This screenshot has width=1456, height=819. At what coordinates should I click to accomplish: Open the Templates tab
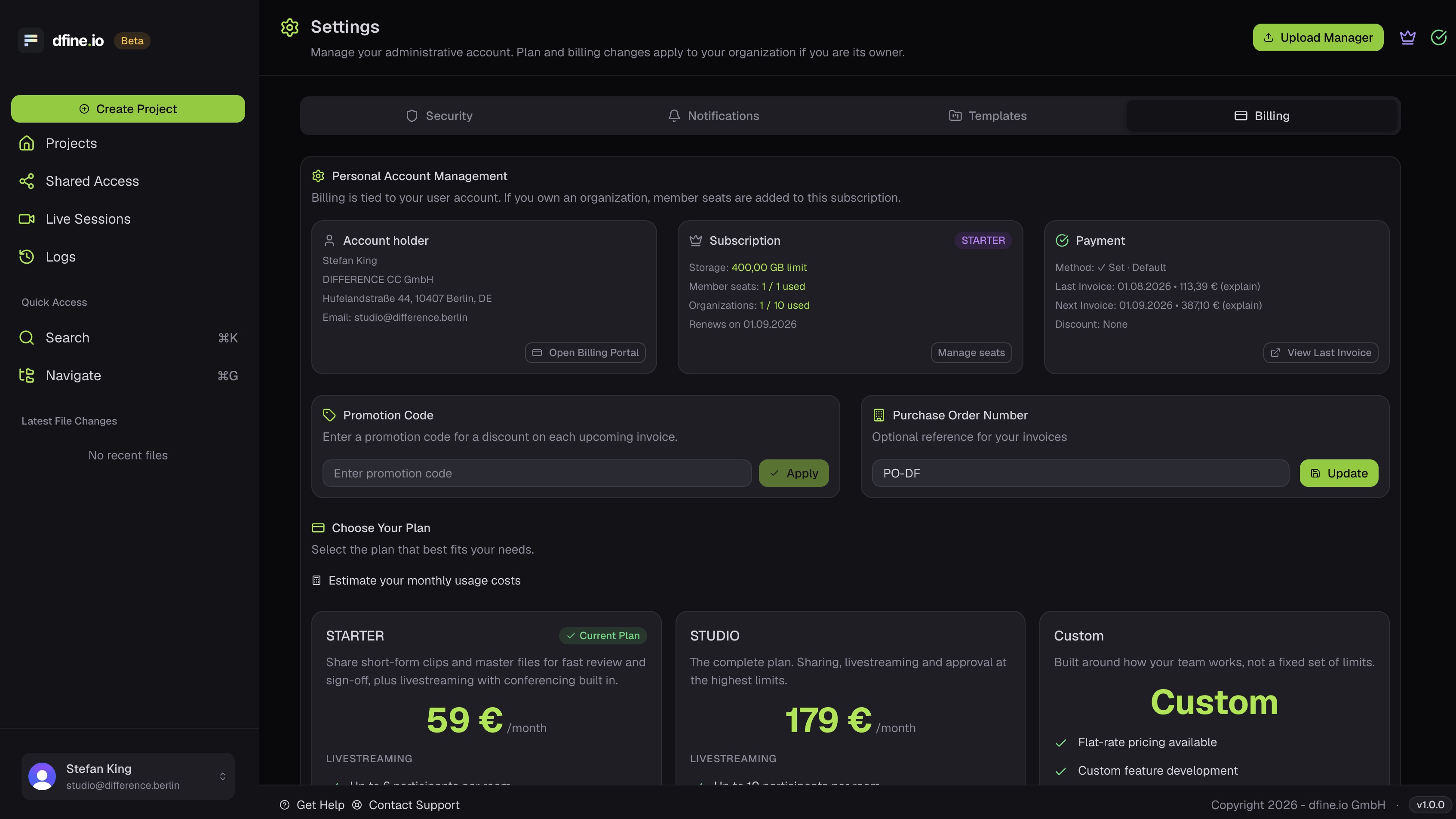pyautogui.click(x=987, y=116)
